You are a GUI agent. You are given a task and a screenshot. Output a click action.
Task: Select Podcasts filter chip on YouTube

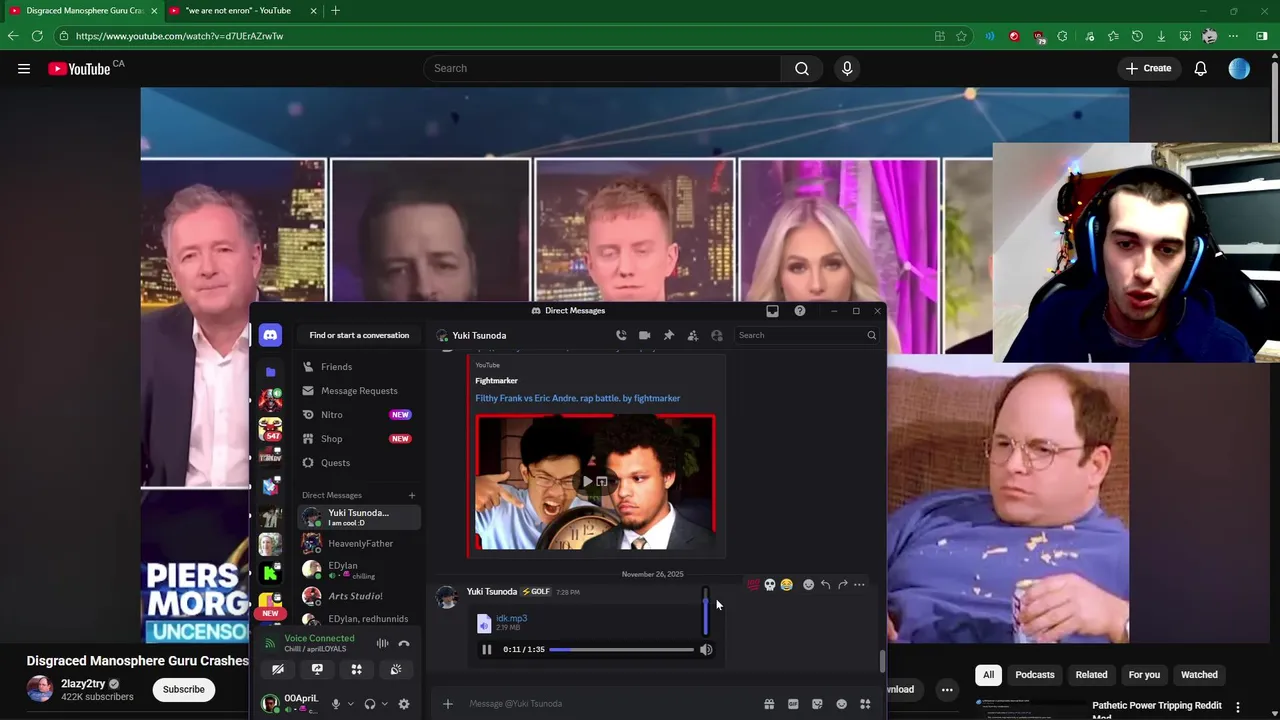1035,675
